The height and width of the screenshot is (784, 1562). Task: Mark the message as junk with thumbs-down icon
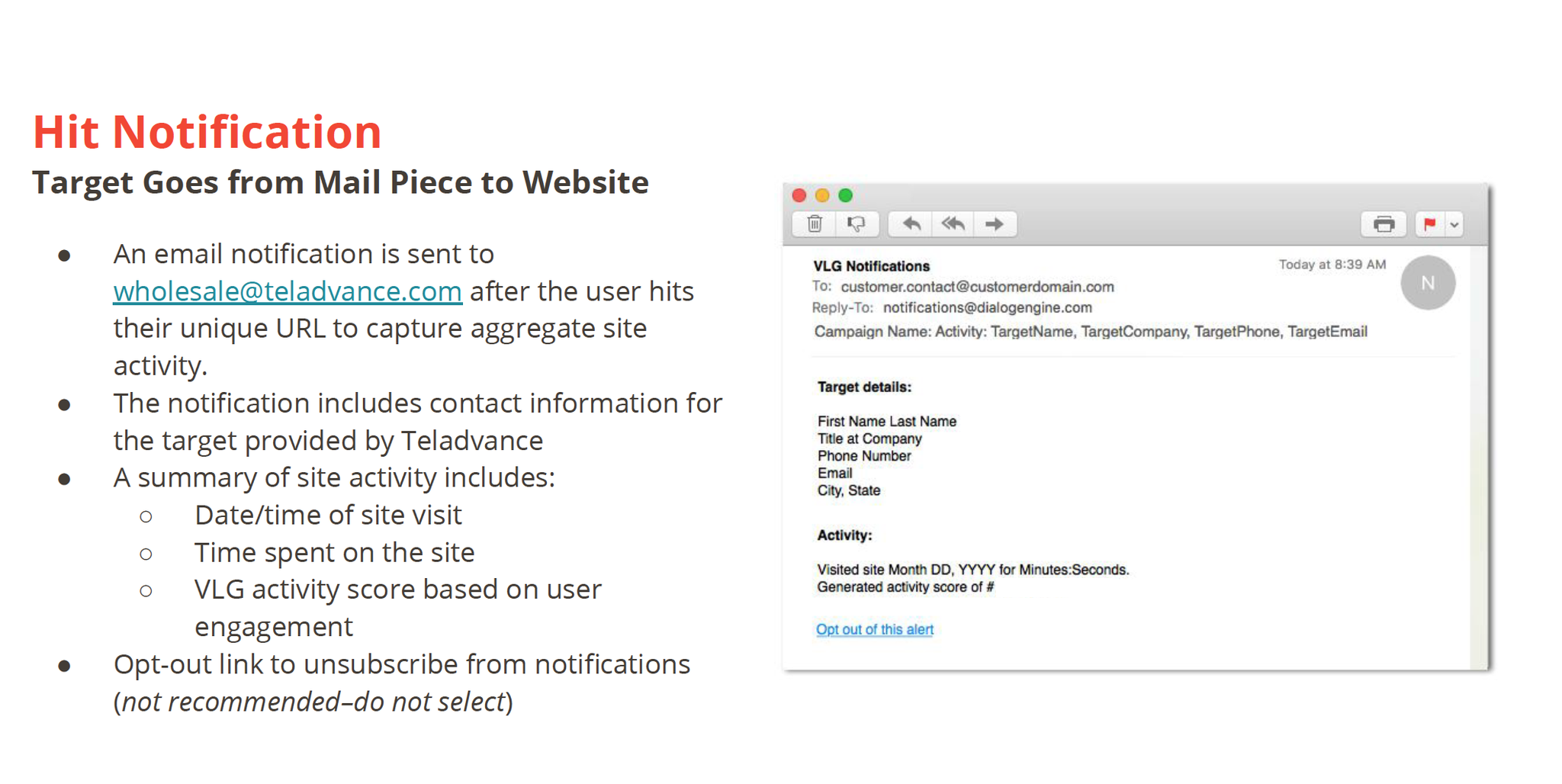(857, 224)
